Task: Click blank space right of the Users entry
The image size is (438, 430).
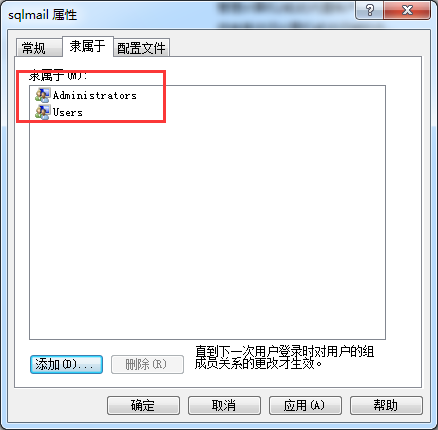Action: 233,112
